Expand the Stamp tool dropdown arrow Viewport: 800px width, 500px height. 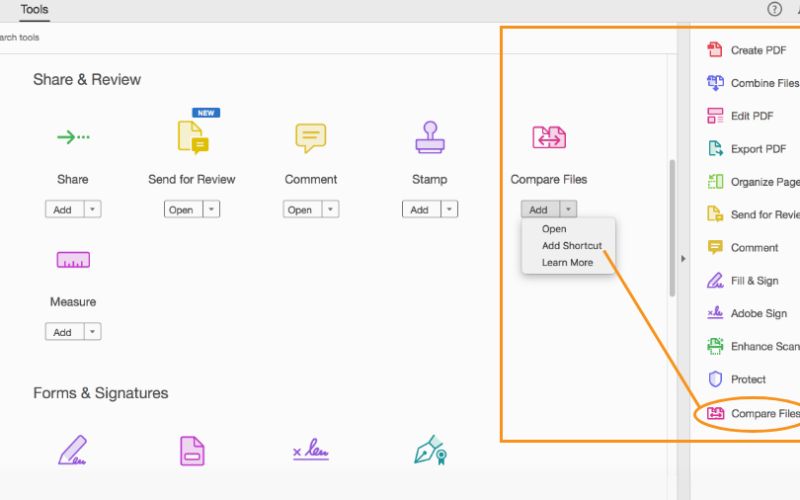(x=449, y=209)
